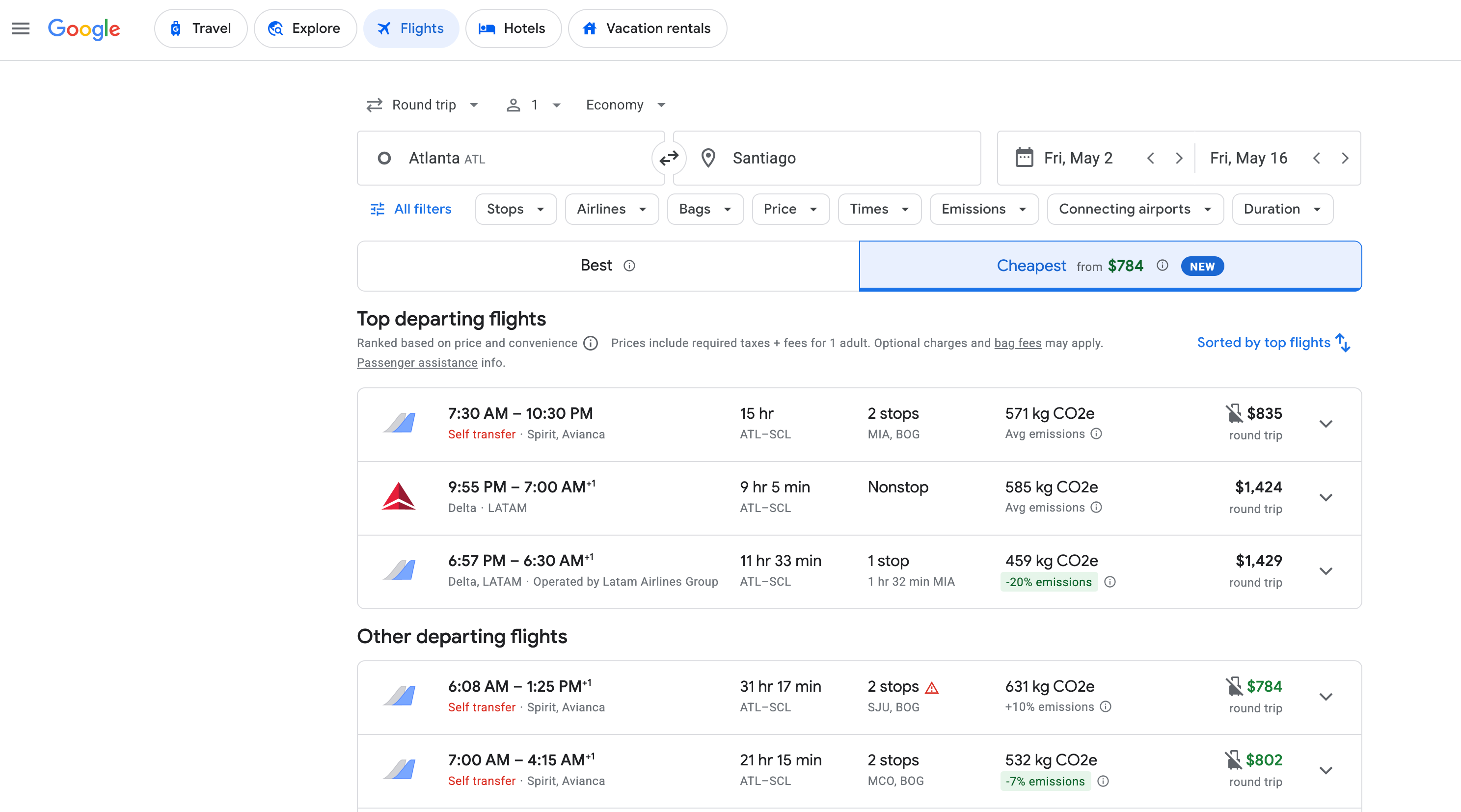1461x812 pixels.
Task: Select the Cheapest flights tab
Action: tap(1110, 266)
